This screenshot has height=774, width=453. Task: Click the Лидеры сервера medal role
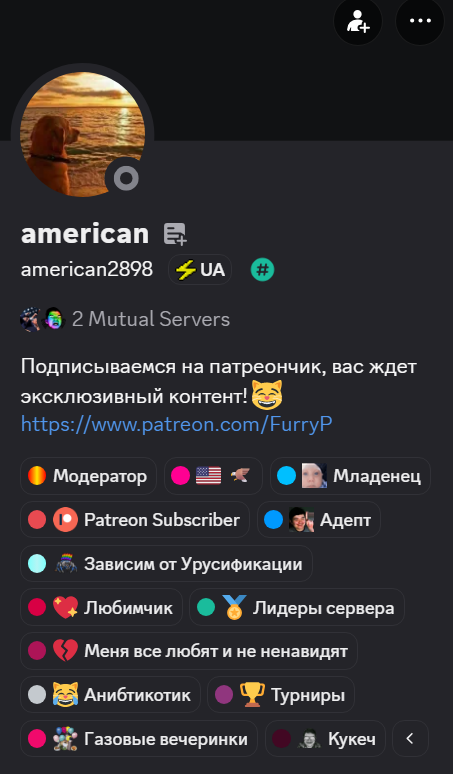tap(297, 607)
